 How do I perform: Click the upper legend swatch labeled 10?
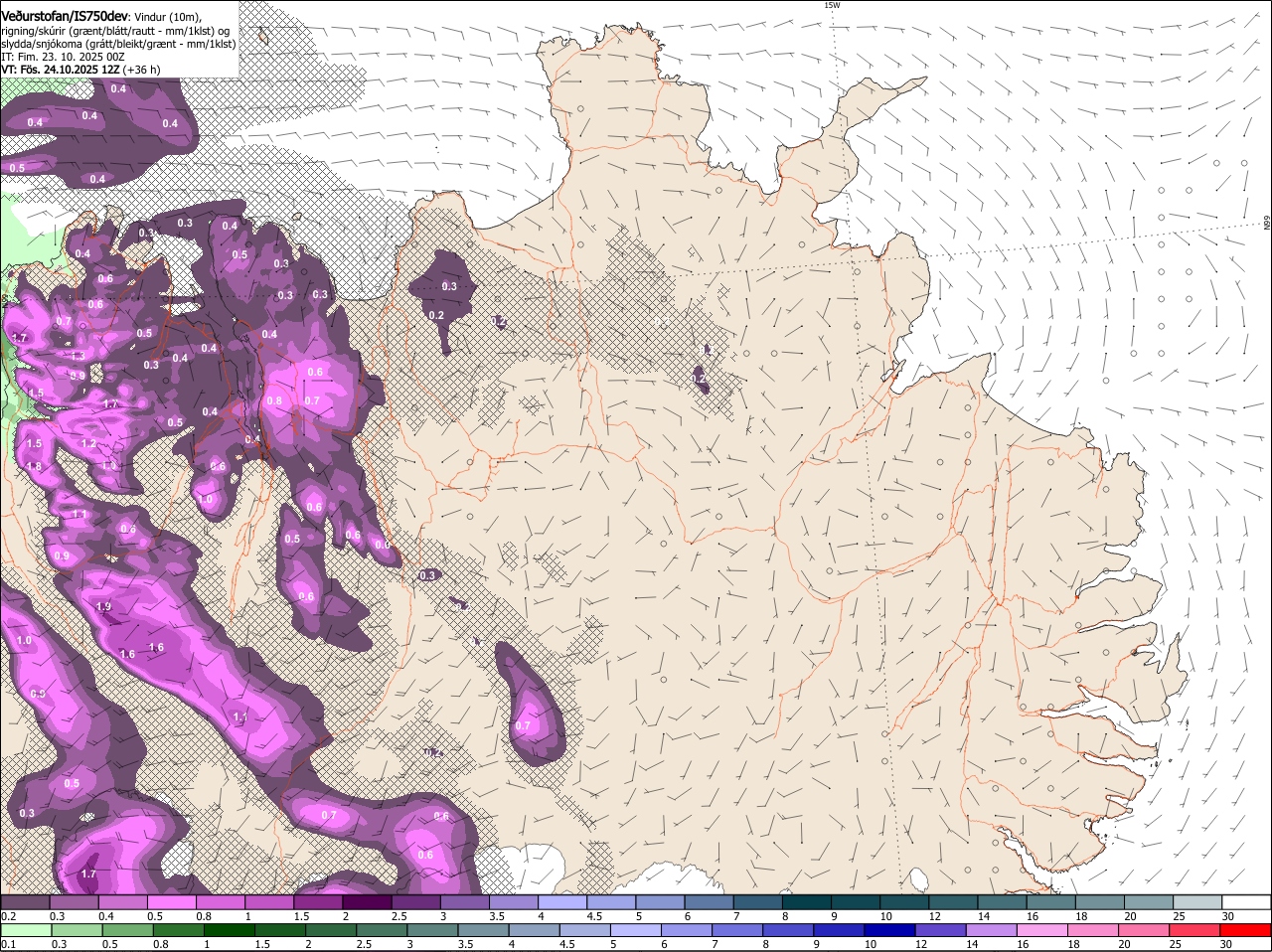click(x=904, y=901)
